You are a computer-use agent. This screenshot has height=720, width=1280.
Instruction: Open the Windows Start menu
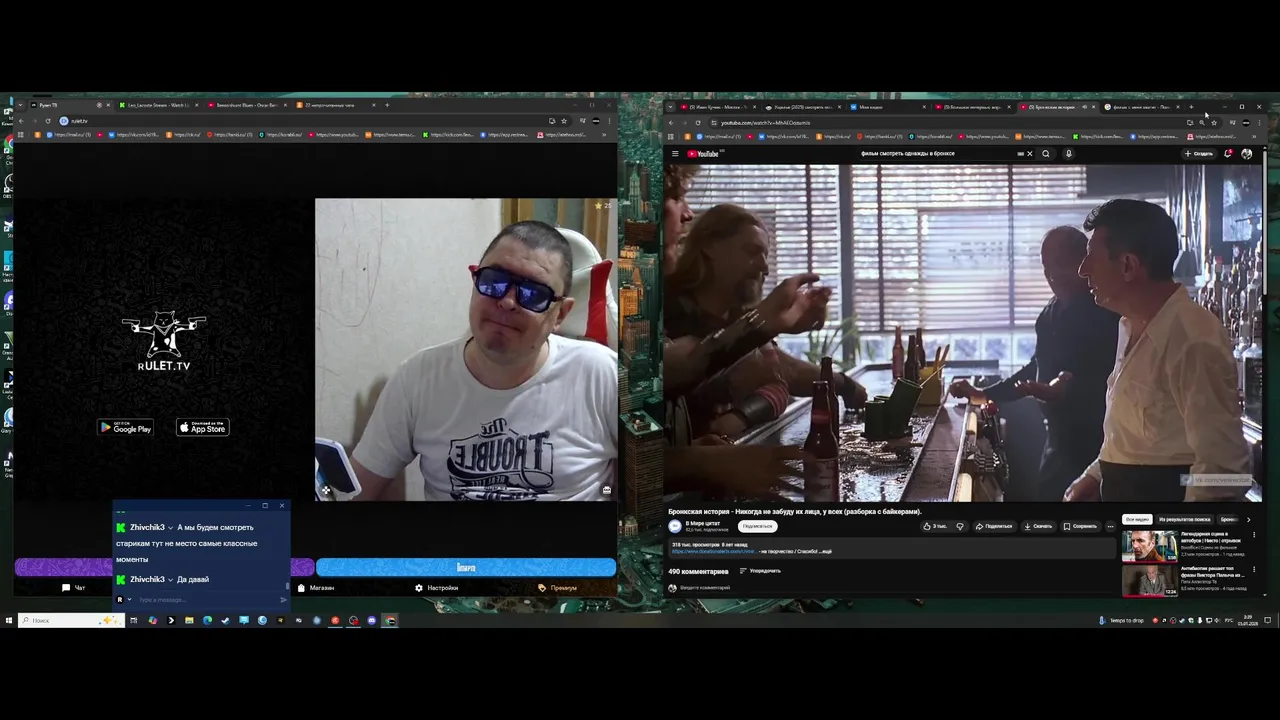click(9, 620)
